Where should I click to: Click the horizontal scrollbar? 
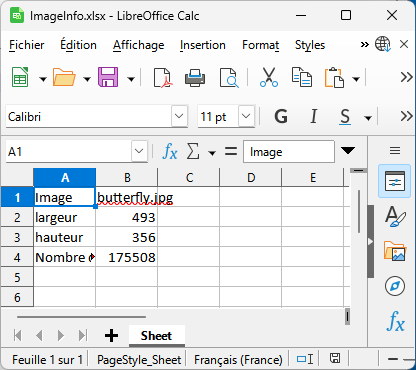click(81, 317)
